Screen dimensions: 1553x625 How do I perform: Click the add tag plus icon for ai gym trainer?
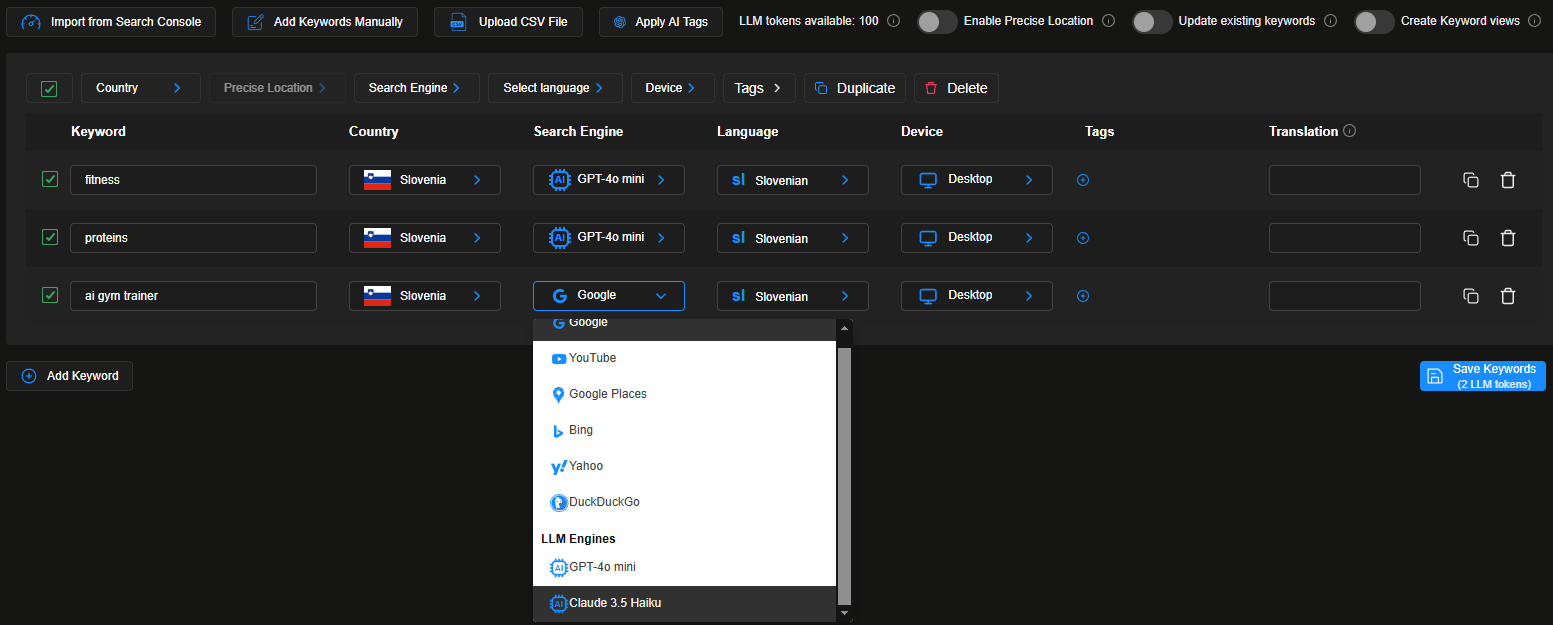[x=1082, y=296]
